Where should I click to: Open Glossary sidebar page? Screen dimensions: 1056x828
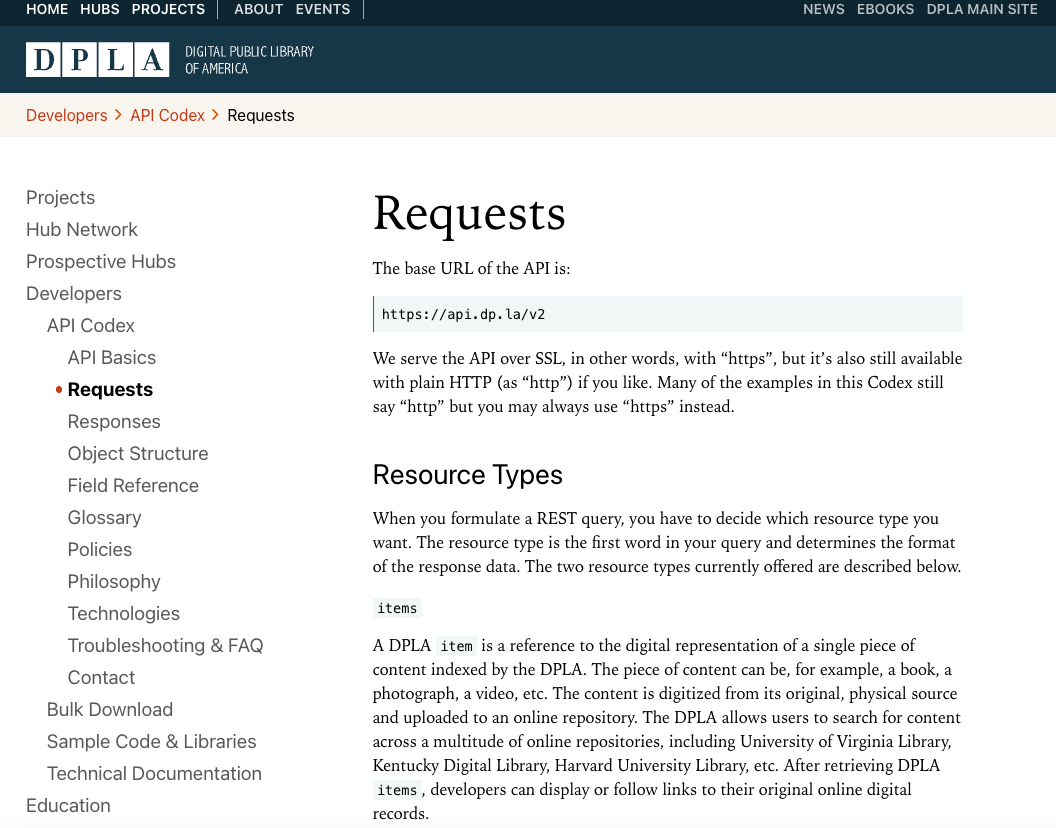point(104,517)
